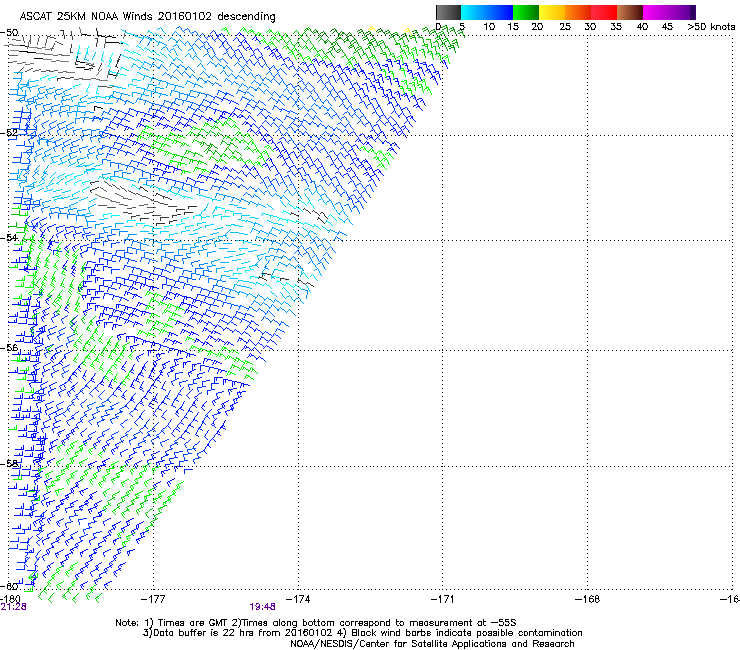This screenshot has width=740, height=650.
Task: Click the '-58' latitude label
Action: 9,464
